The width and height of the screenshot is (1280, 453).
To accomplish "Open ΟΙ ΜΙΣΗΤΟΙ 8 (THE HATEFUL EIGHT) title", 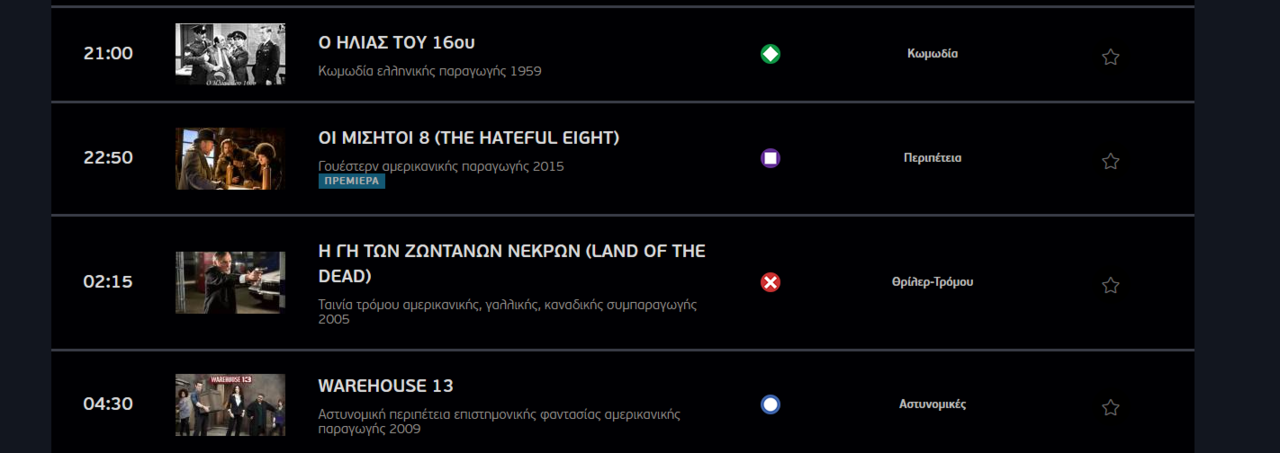I will click(x=468, y=138).
